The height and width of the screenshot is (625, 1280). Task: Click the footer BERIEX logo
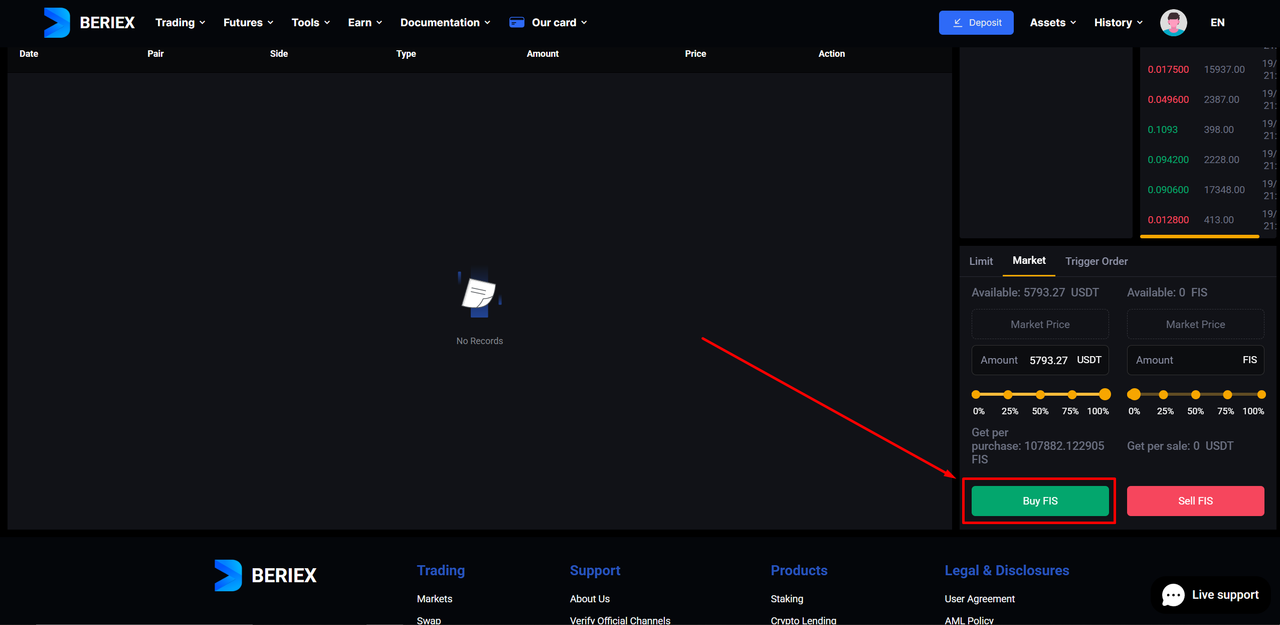tap(265, 575)
